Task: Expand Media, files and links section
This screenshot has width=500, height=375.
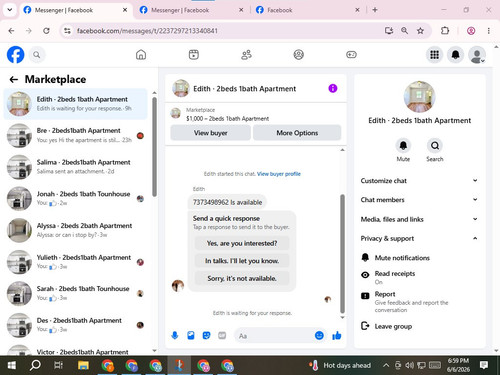Action: (x=419, y=219)
